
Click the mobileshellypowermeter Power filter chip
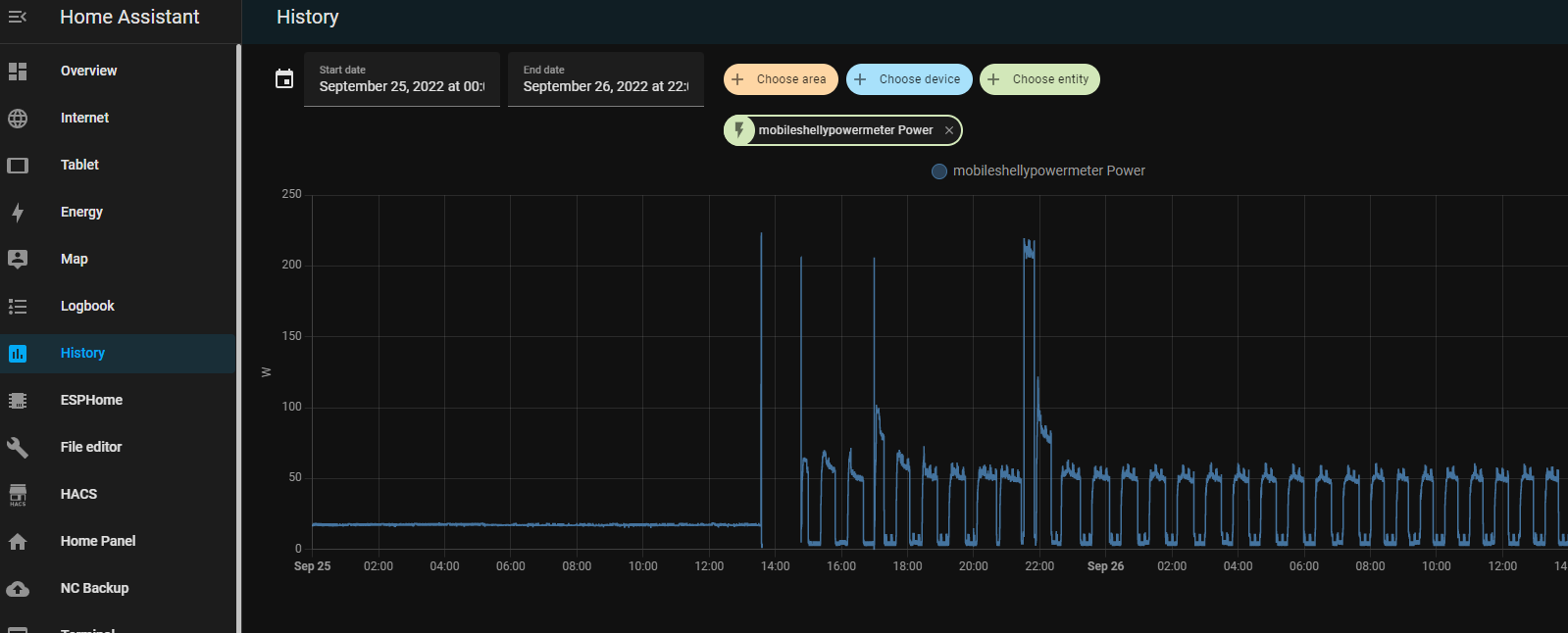(x=842, y=130)
